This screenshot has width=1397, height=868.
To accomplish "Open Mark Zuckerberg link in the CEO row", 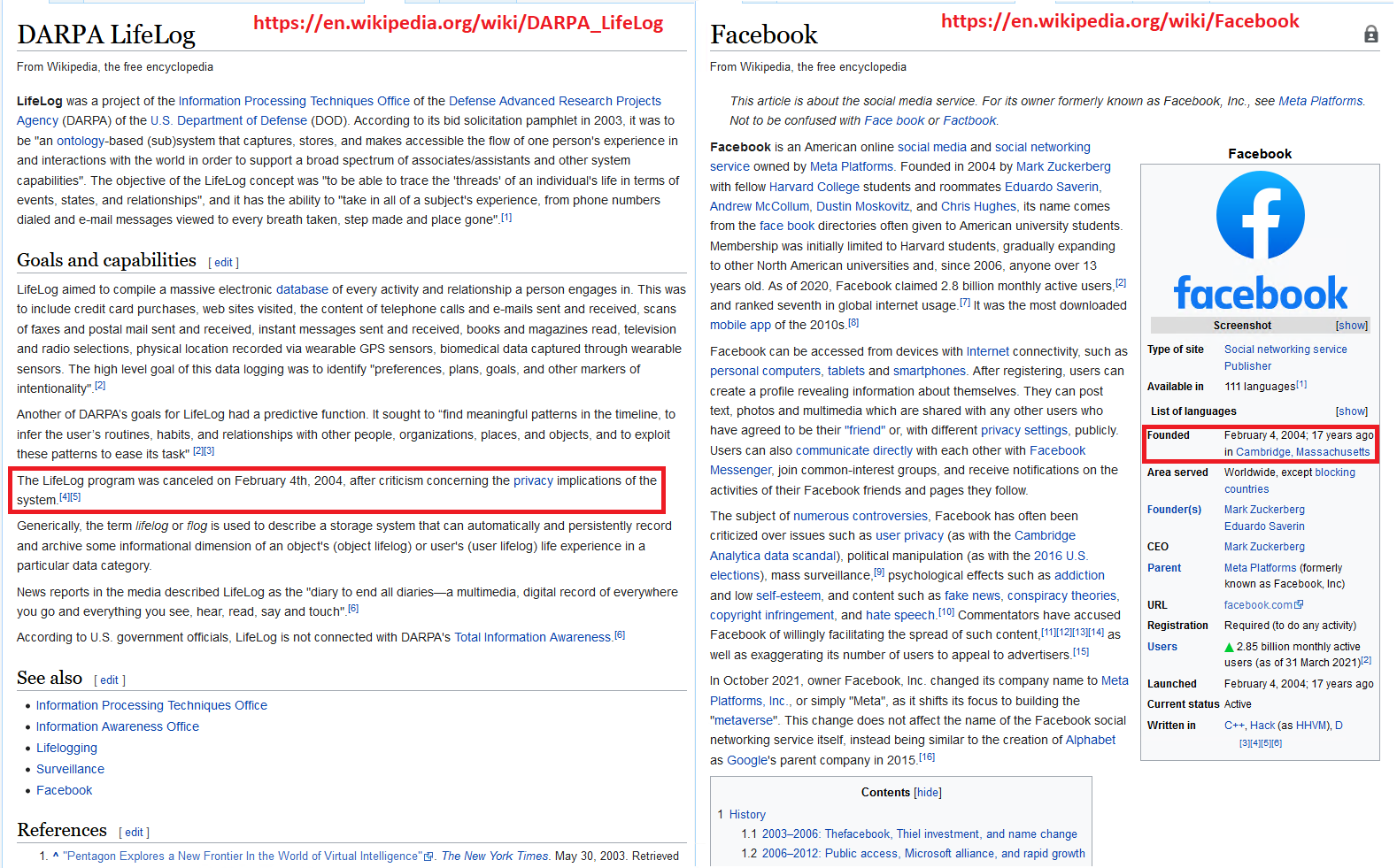I will point(1264,547).
